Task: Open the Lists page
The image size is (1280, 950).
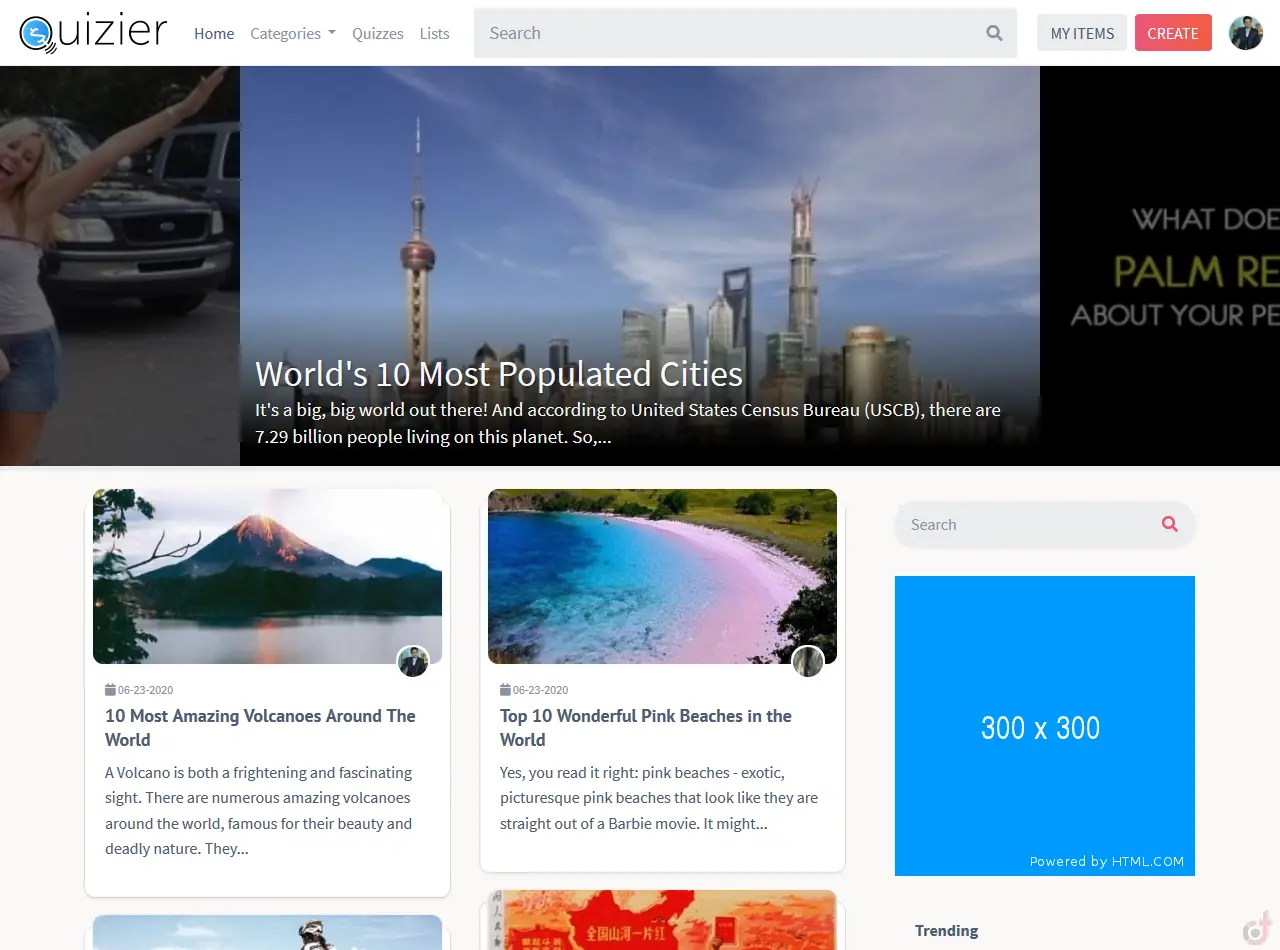Action: [x=434, y=33]
